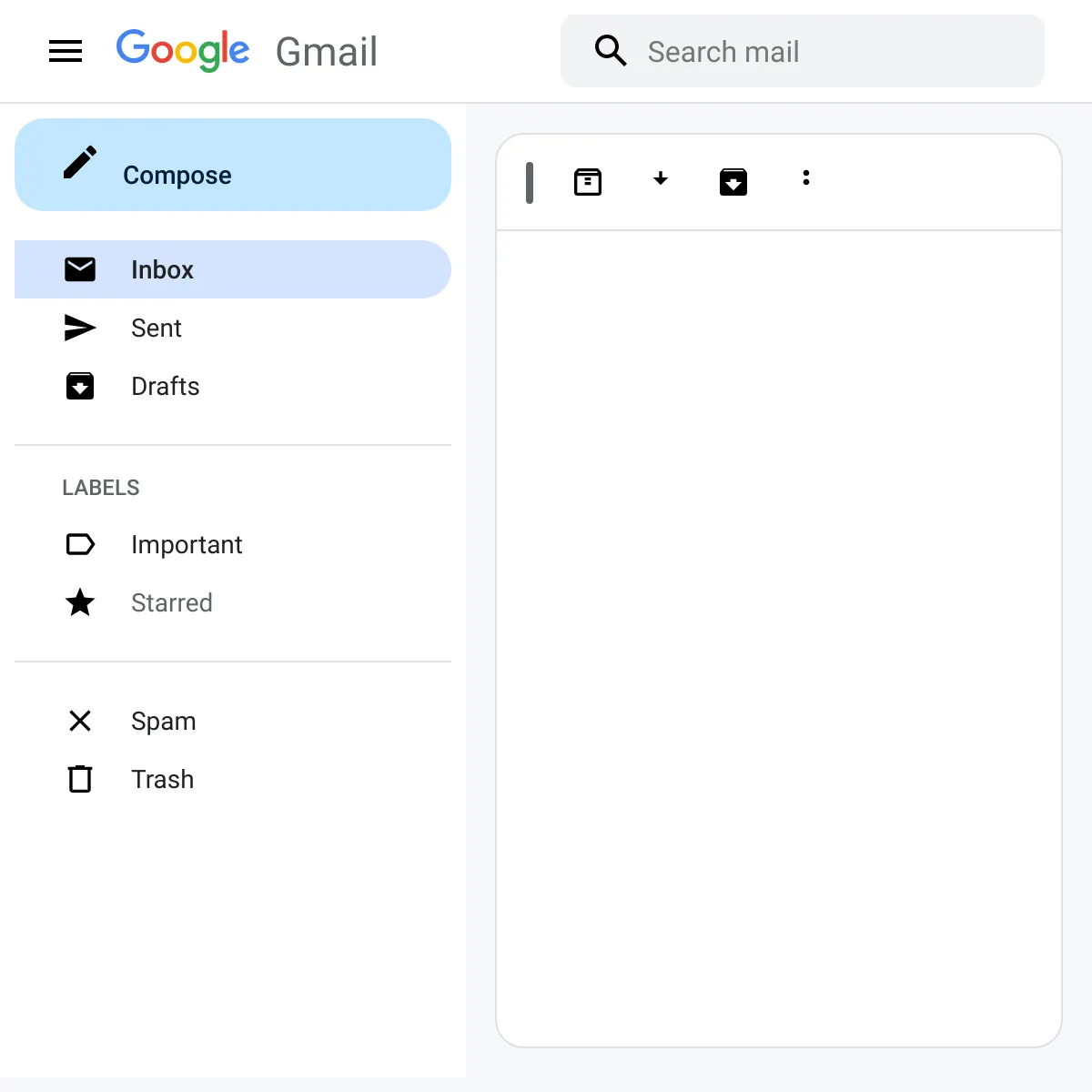Click the Important label tag icon
This screenshot has height=1092, width=1092.
point(81,544)
